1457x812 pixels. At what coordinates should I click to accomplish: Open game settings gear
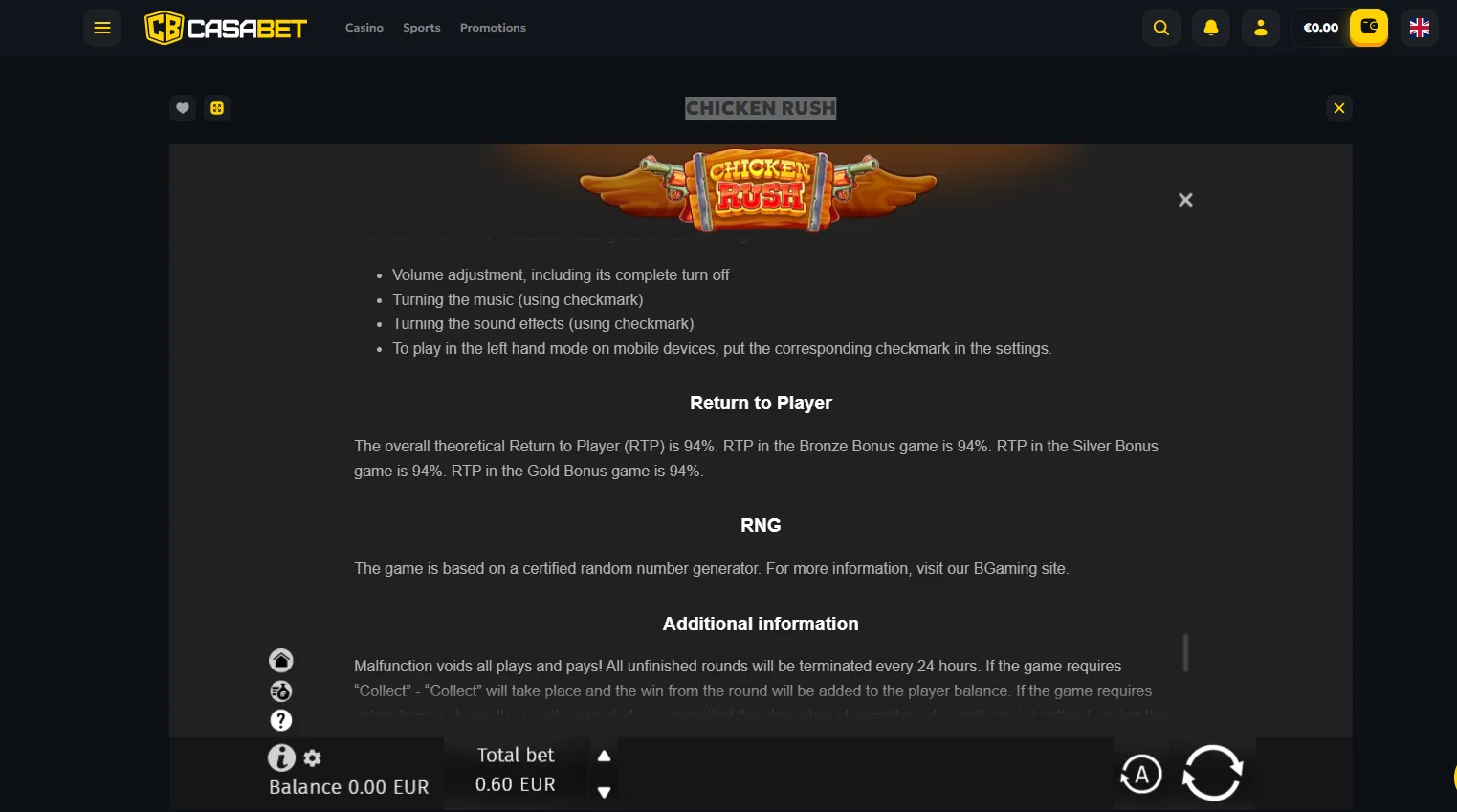[312, 758]
